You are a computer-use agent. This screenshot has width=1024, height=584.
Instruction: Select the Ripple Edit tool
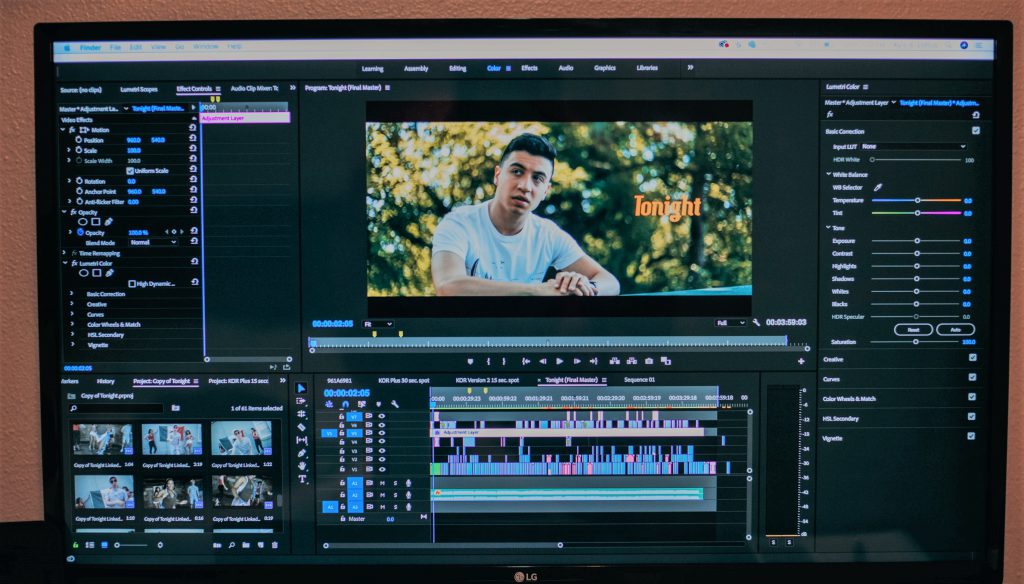tap(301, 414)
